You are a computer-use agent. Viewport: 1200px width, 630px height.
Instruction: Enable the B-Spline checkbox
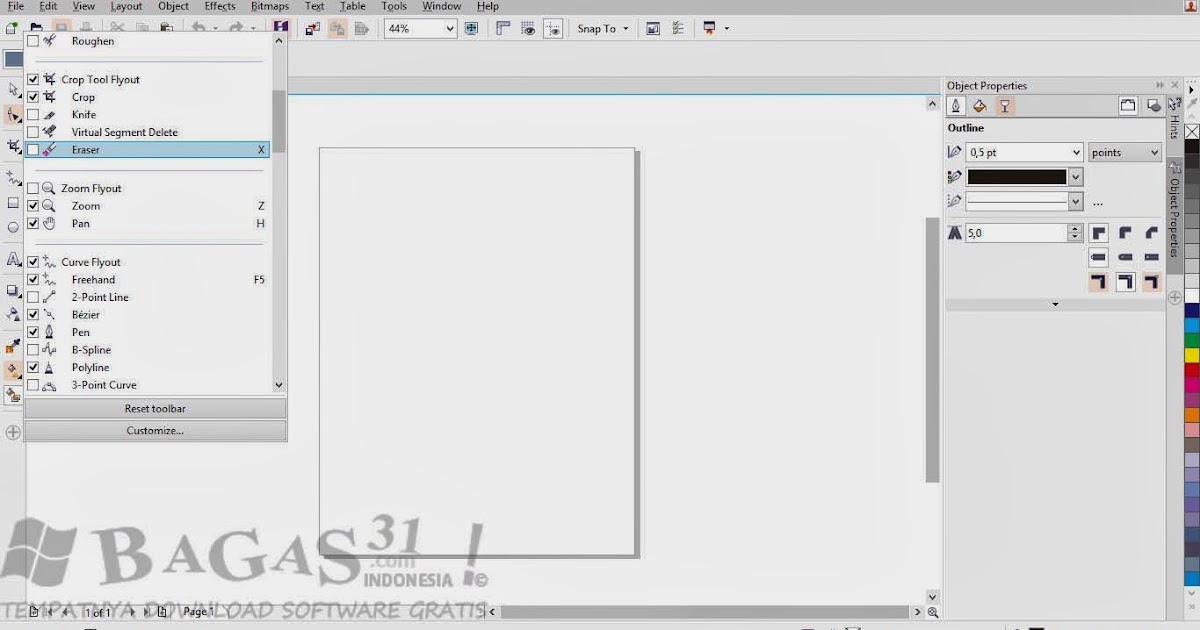[x=33, y=350]
